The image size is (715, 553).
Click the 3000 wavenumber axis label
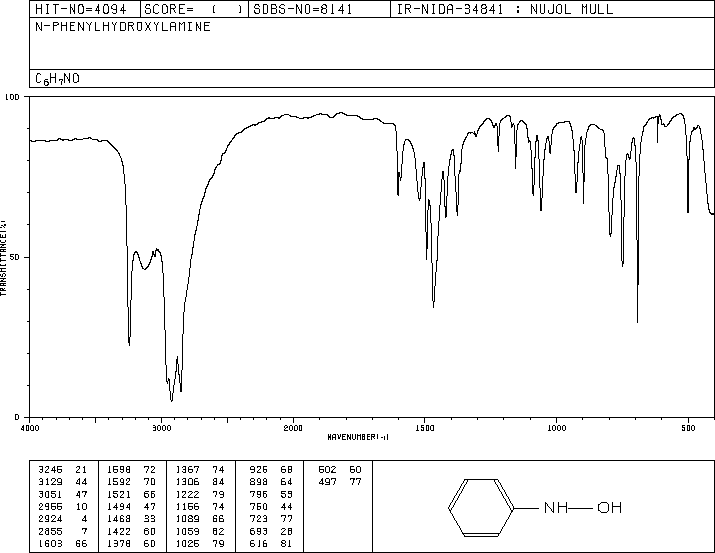pos(161,428)
